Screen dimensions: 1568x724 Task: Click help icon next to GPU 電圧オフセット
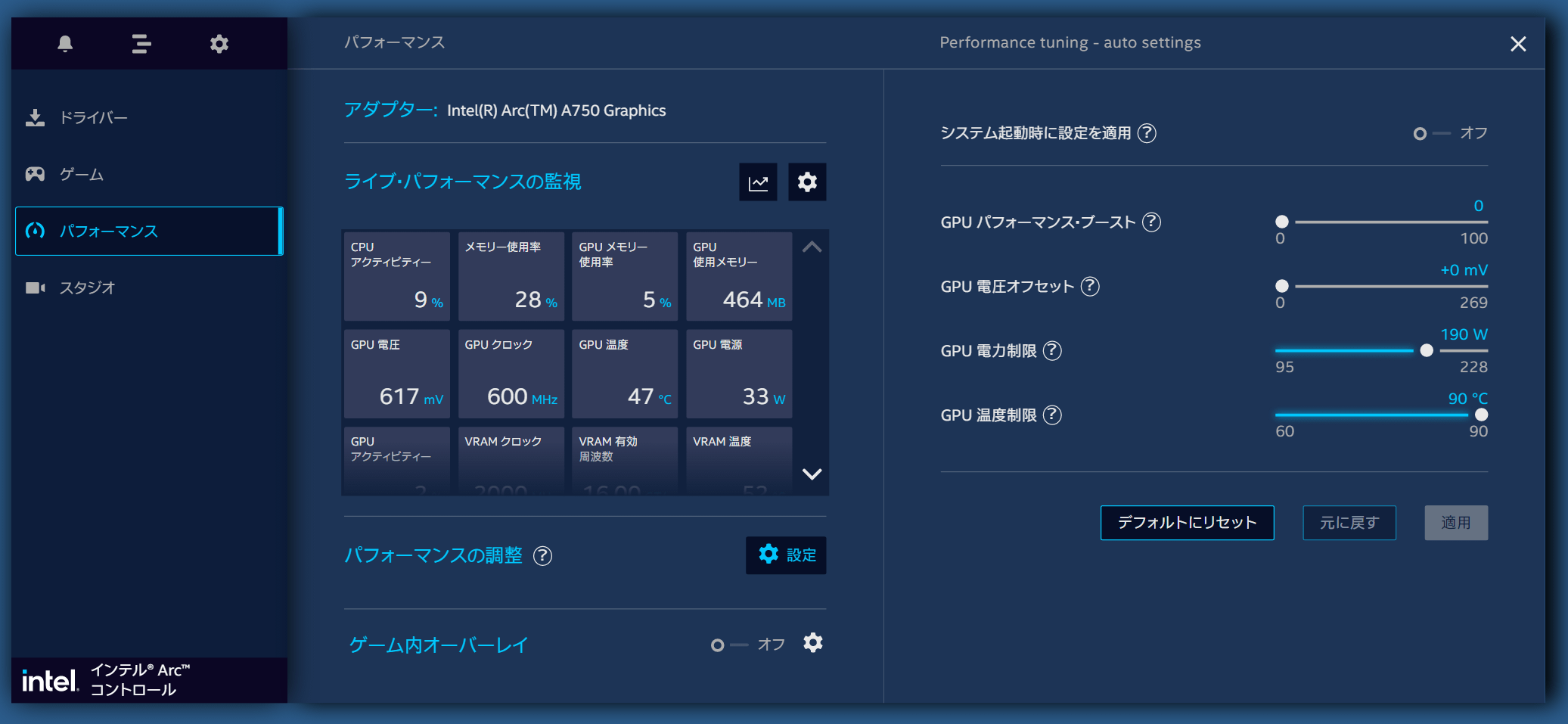point(1090,287)
